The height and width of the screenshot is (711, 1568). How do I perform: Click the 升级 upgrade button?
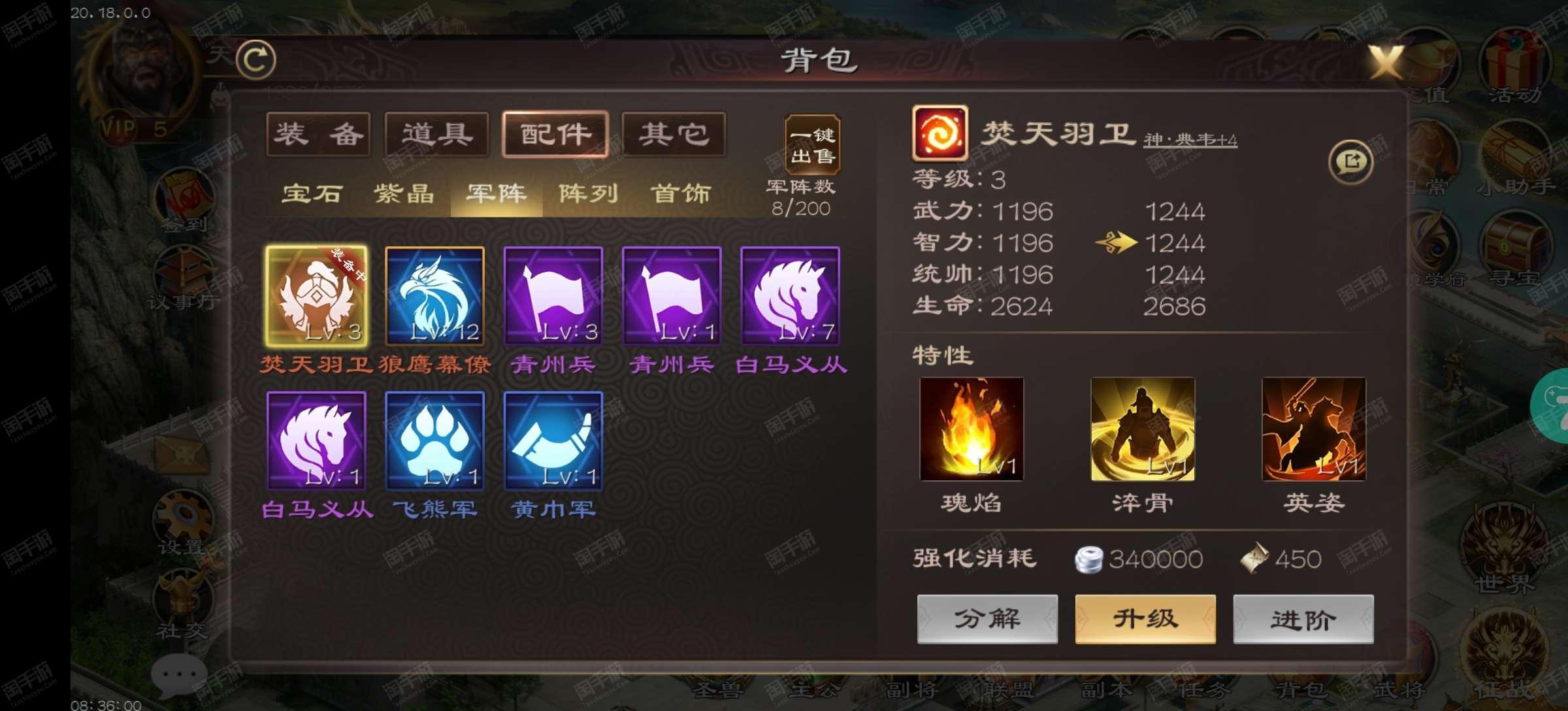click(1145, 619)
